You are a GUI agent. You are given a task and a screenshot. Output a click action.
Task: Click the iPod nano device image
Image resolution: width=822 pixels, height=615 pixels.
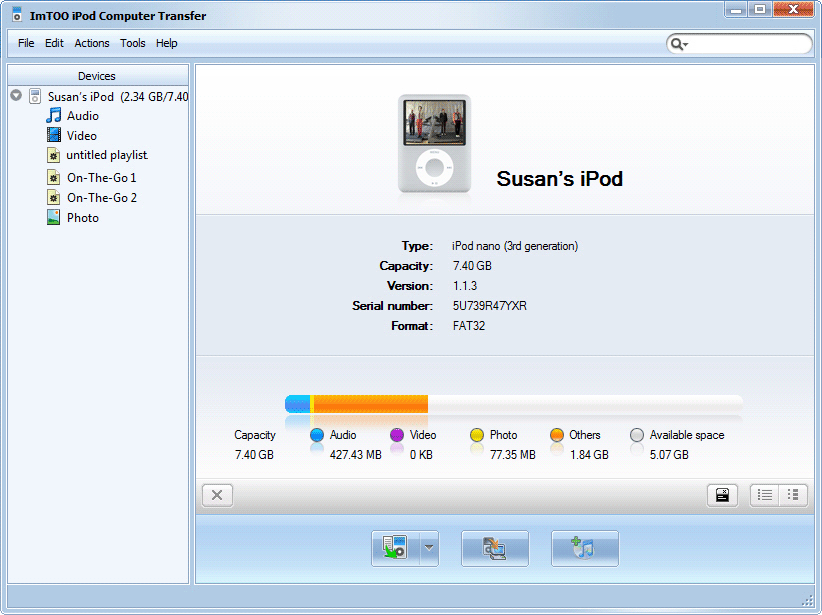(434, 143)
